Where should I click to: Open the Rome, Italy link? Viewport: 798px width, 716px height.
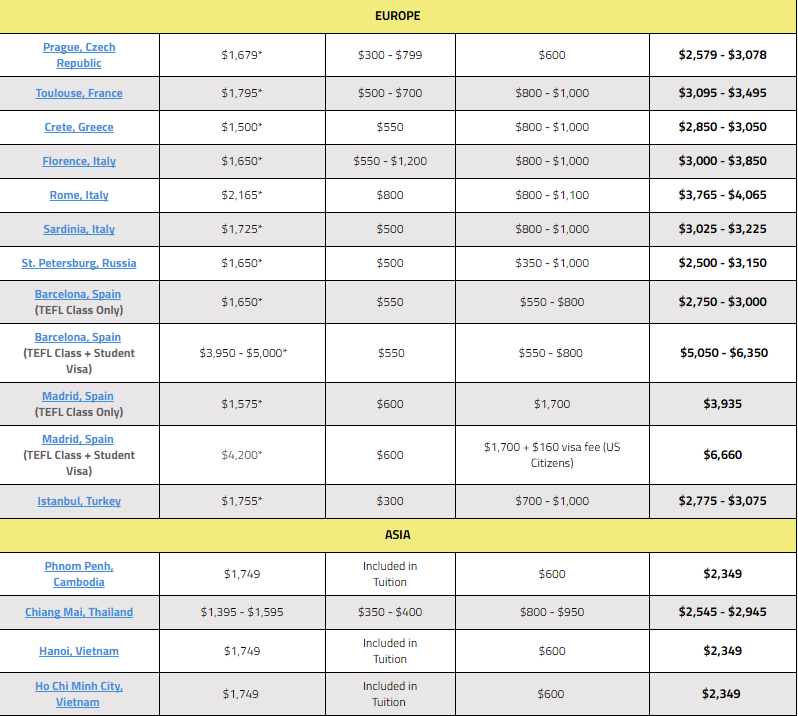point(79,195)
